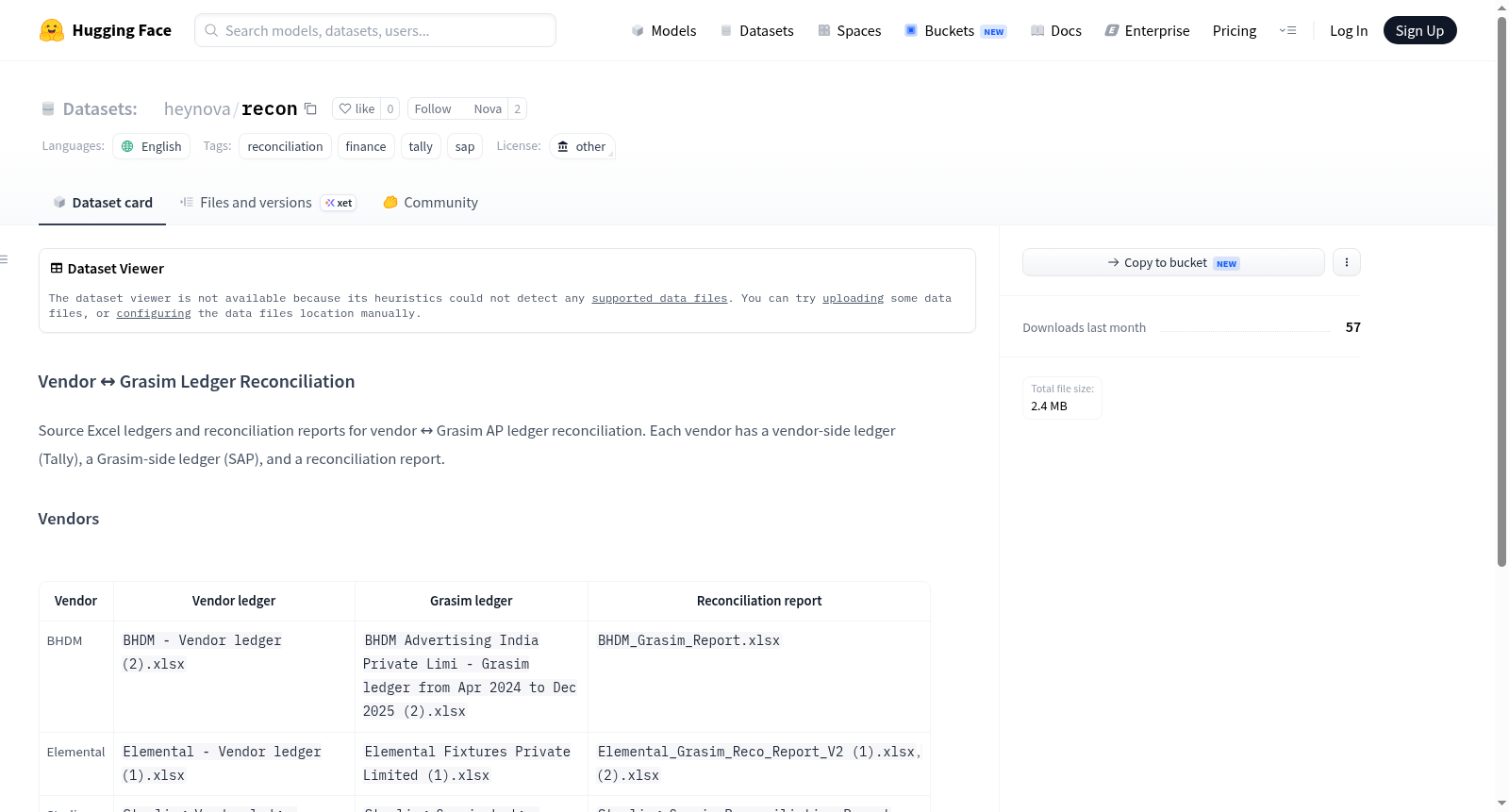The height and width of the screenshot is (812, 1509).
Task: Click the Datasets breadcrumb label
Action: point(100,108)
